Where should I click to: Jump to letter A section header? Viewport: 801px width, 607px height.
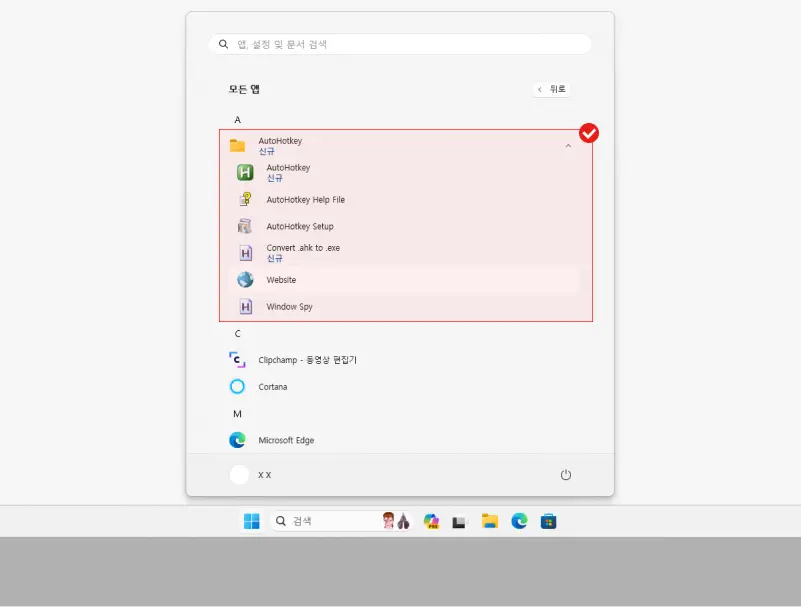point(238,120)
